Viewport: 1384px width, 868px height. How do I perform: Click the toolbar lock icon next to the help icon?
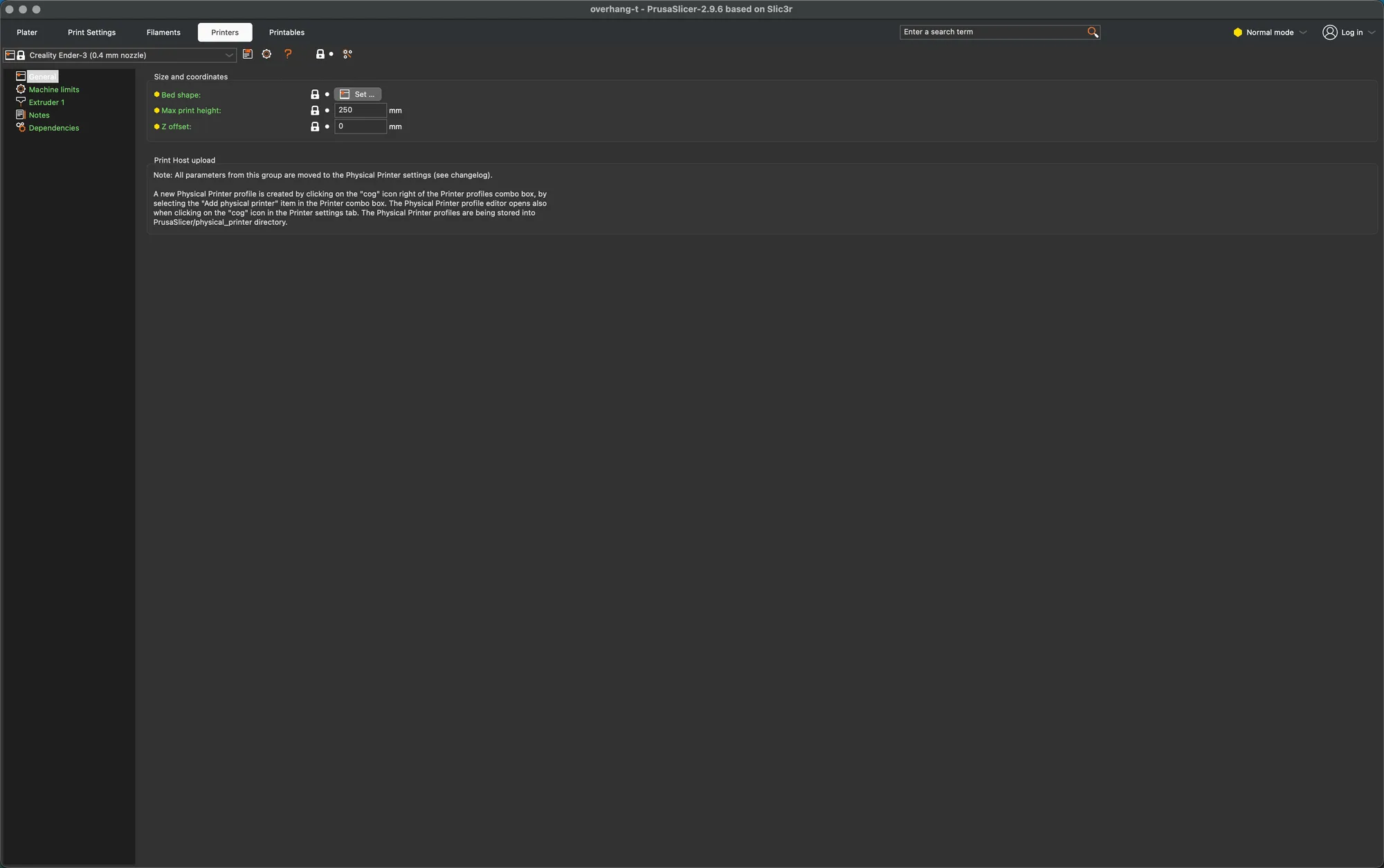pos(320,54)
